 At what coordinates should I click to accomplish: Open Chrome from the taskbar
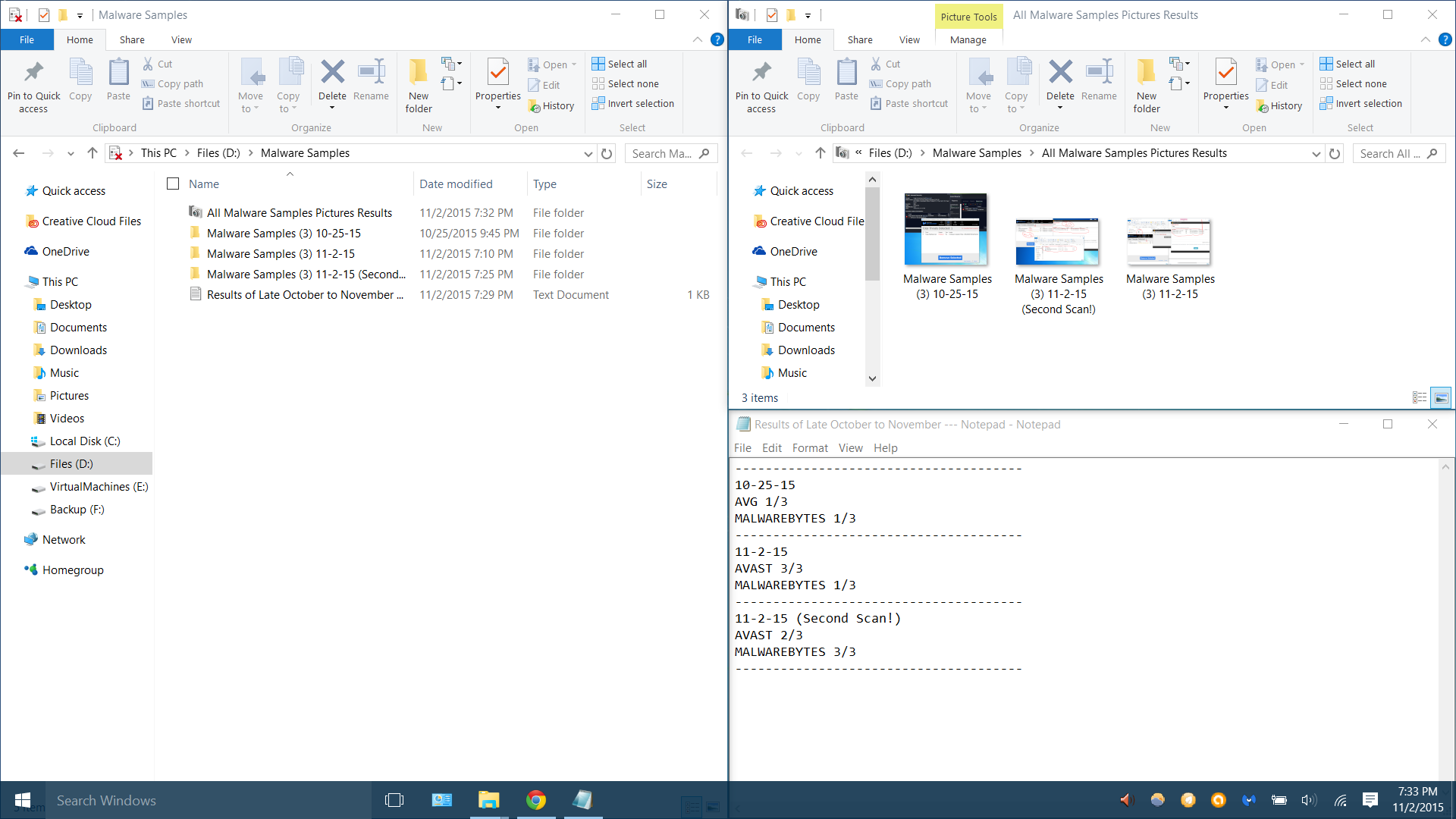[536, 800]
